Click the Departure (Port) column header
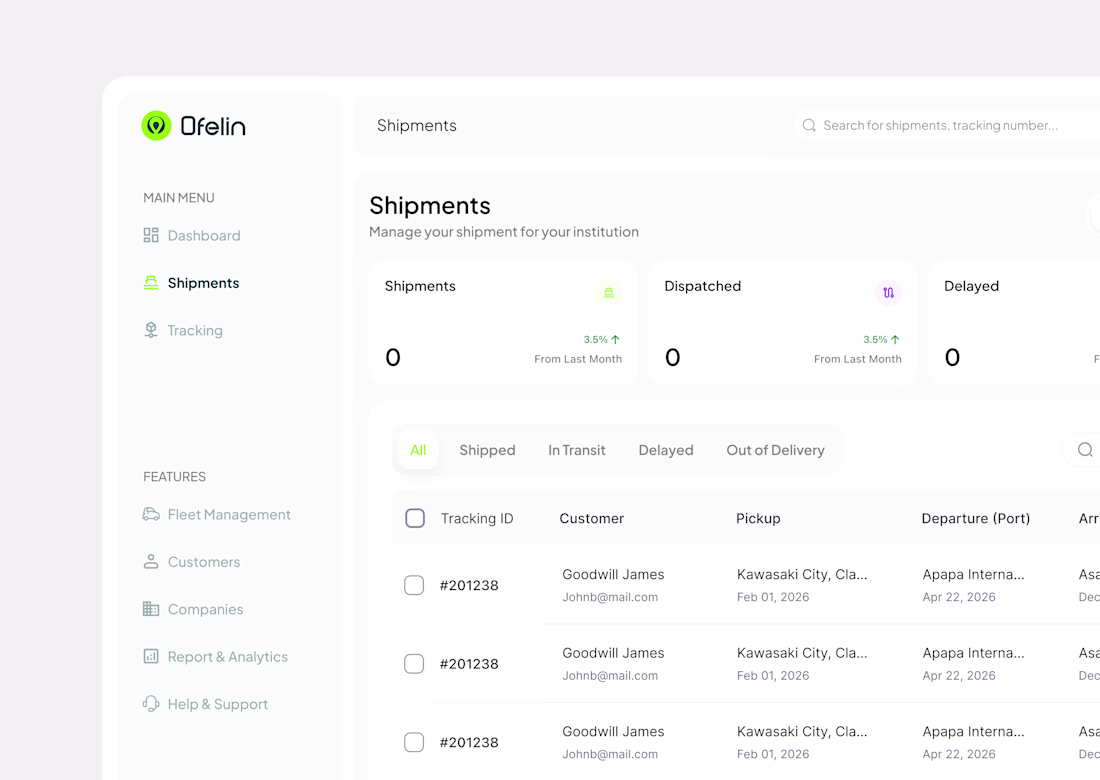Image resolution: width=1100 pixels, height=780 pixels. (975, 518)
